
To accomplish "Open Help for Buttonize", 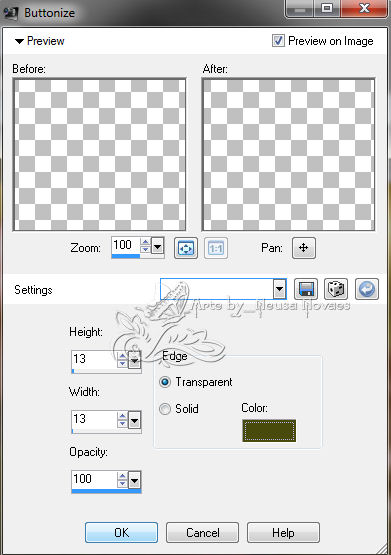I will pos(283,532).
